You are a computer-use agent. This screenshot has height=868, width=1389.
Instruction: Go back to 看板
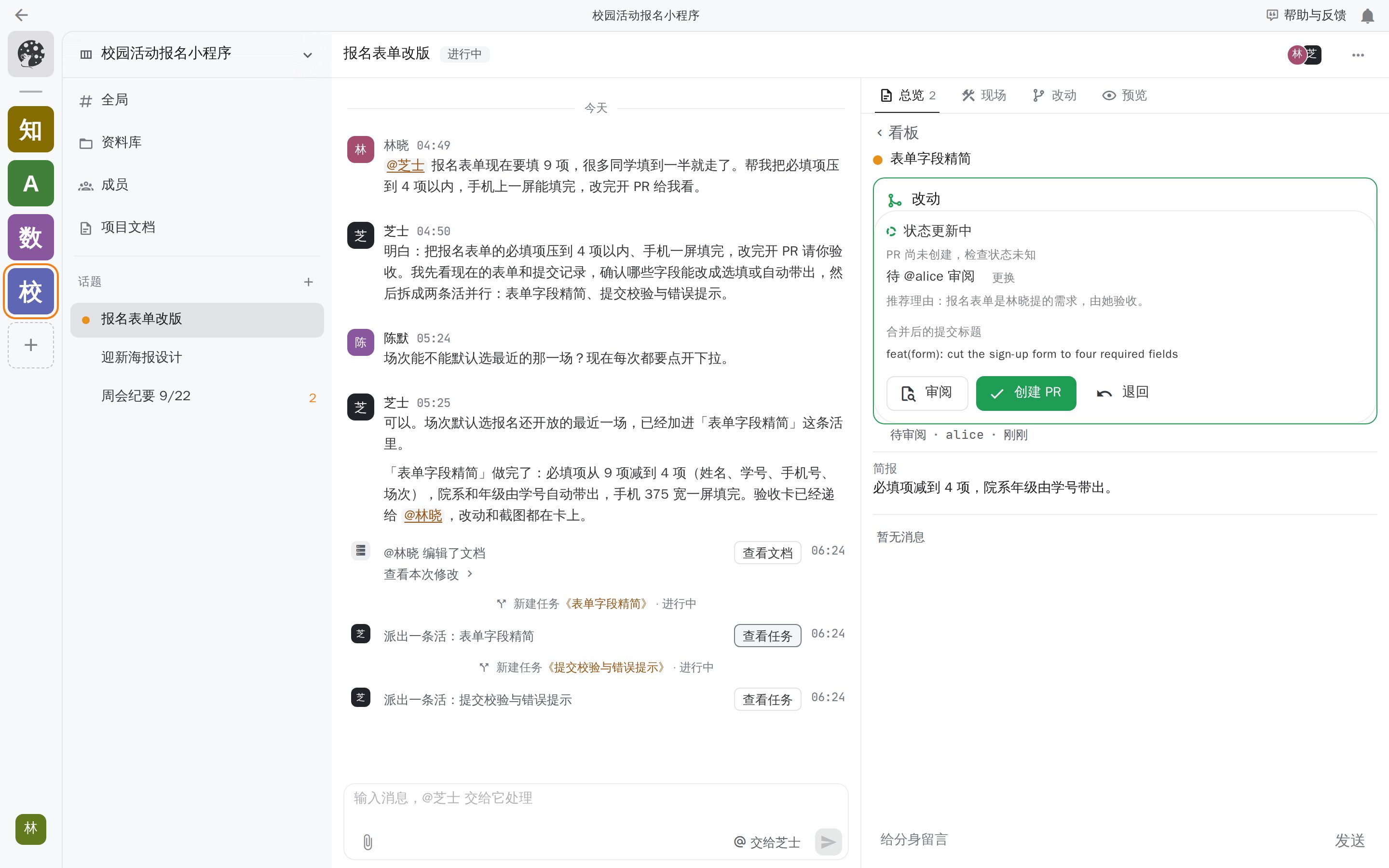pyautogui.click(x=898, y=133)
